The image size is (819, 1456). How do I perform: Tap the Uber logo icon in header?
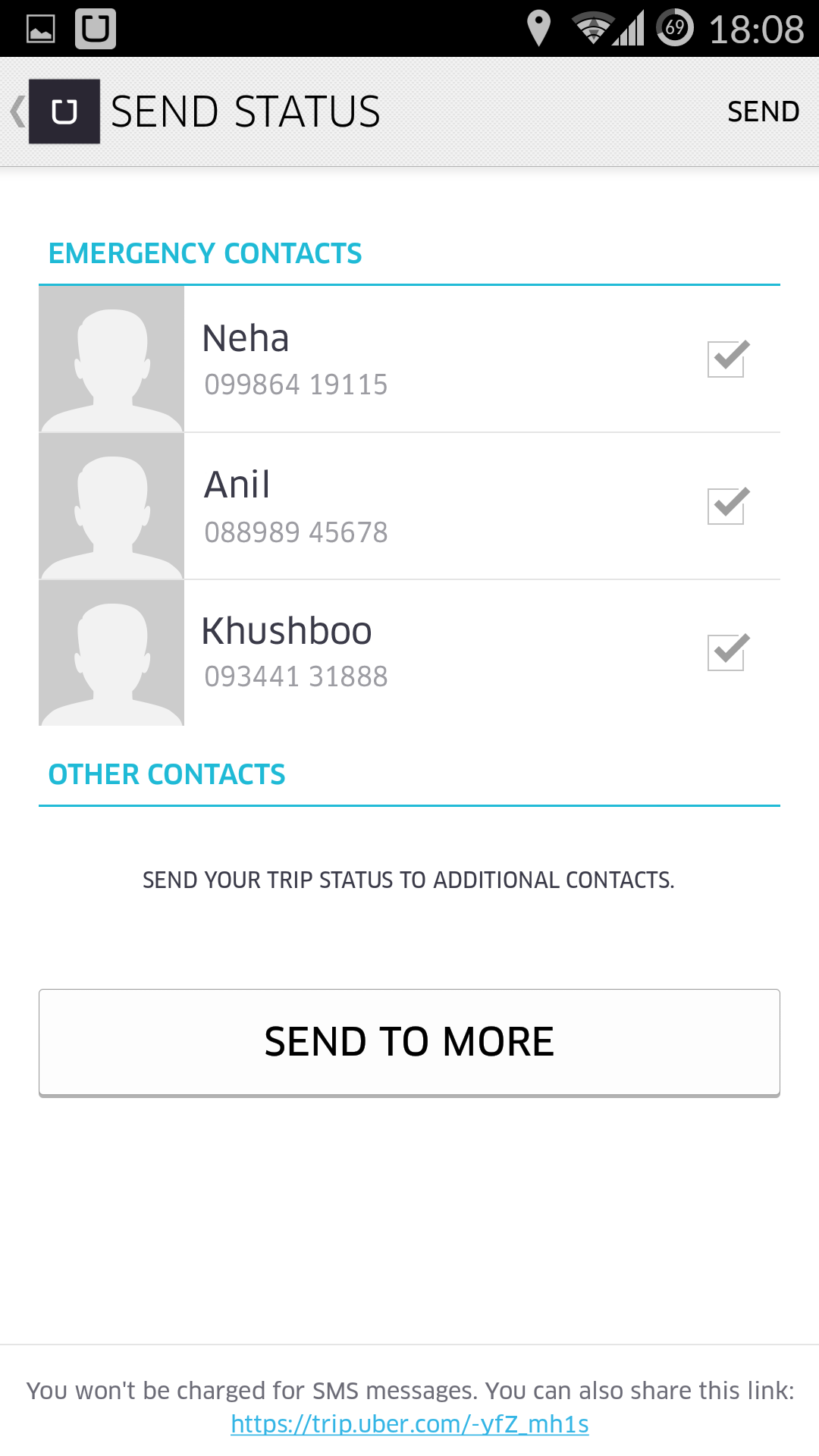64,111
